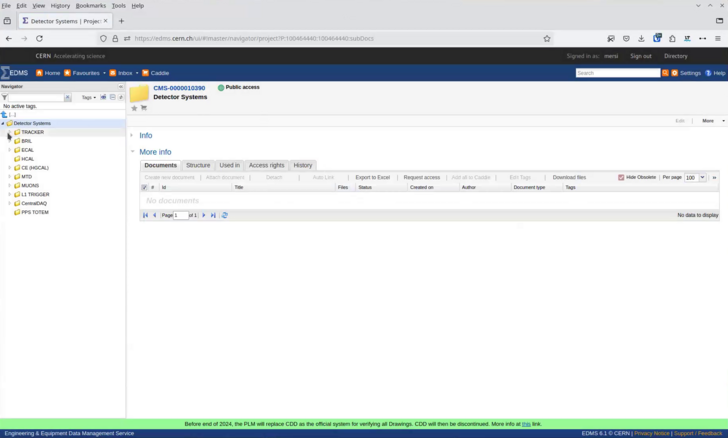
Task: Click the Page number input field
Action: coord(181,215)
